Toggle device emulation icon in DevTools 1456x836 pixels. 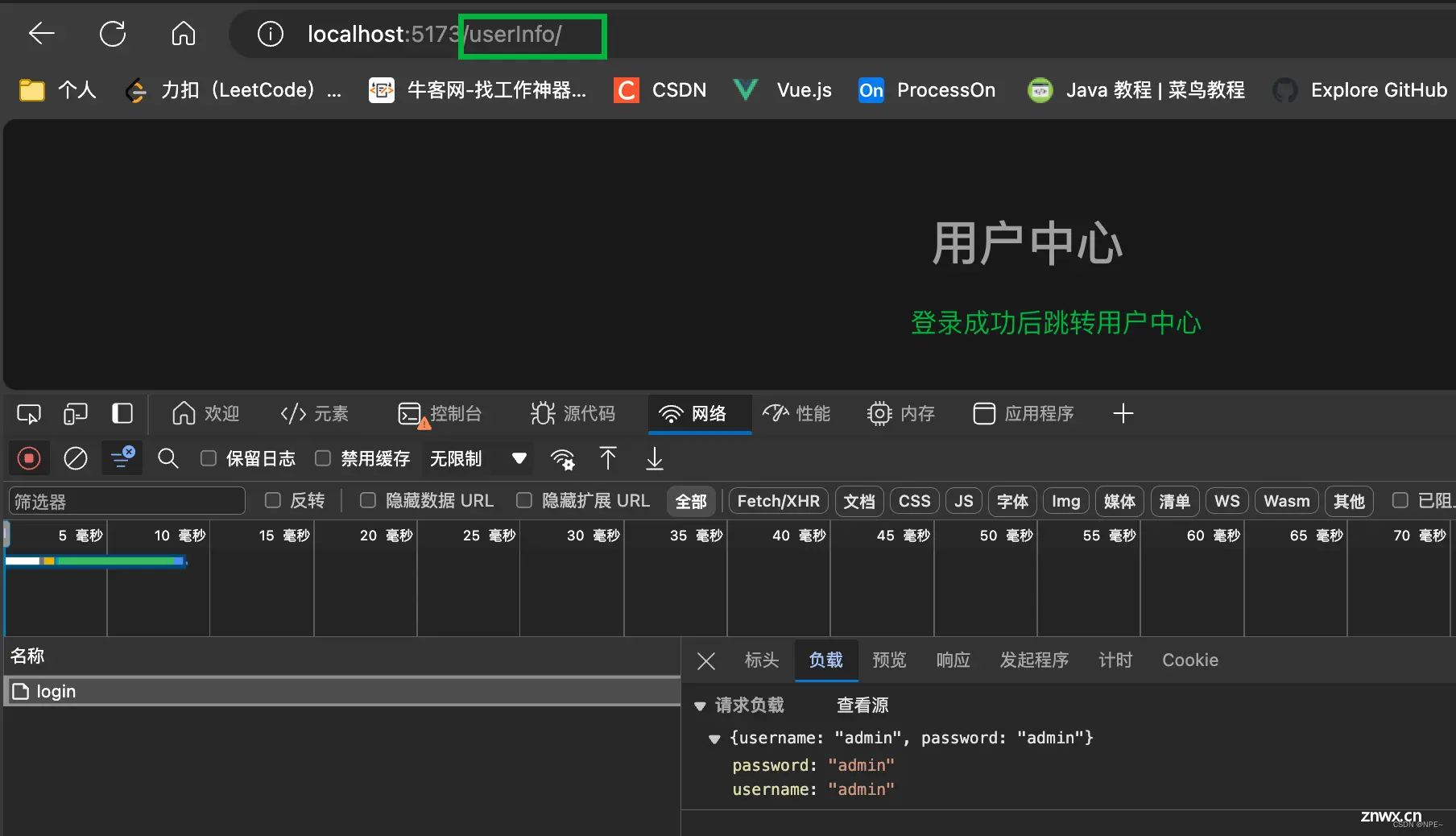coord(76,414)
